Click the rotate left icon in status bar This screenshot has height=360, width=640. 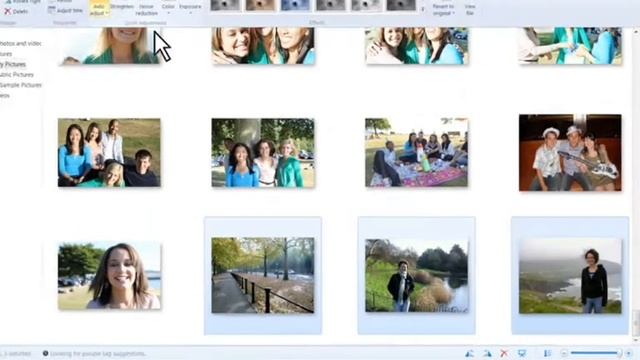tap(470, 353)
